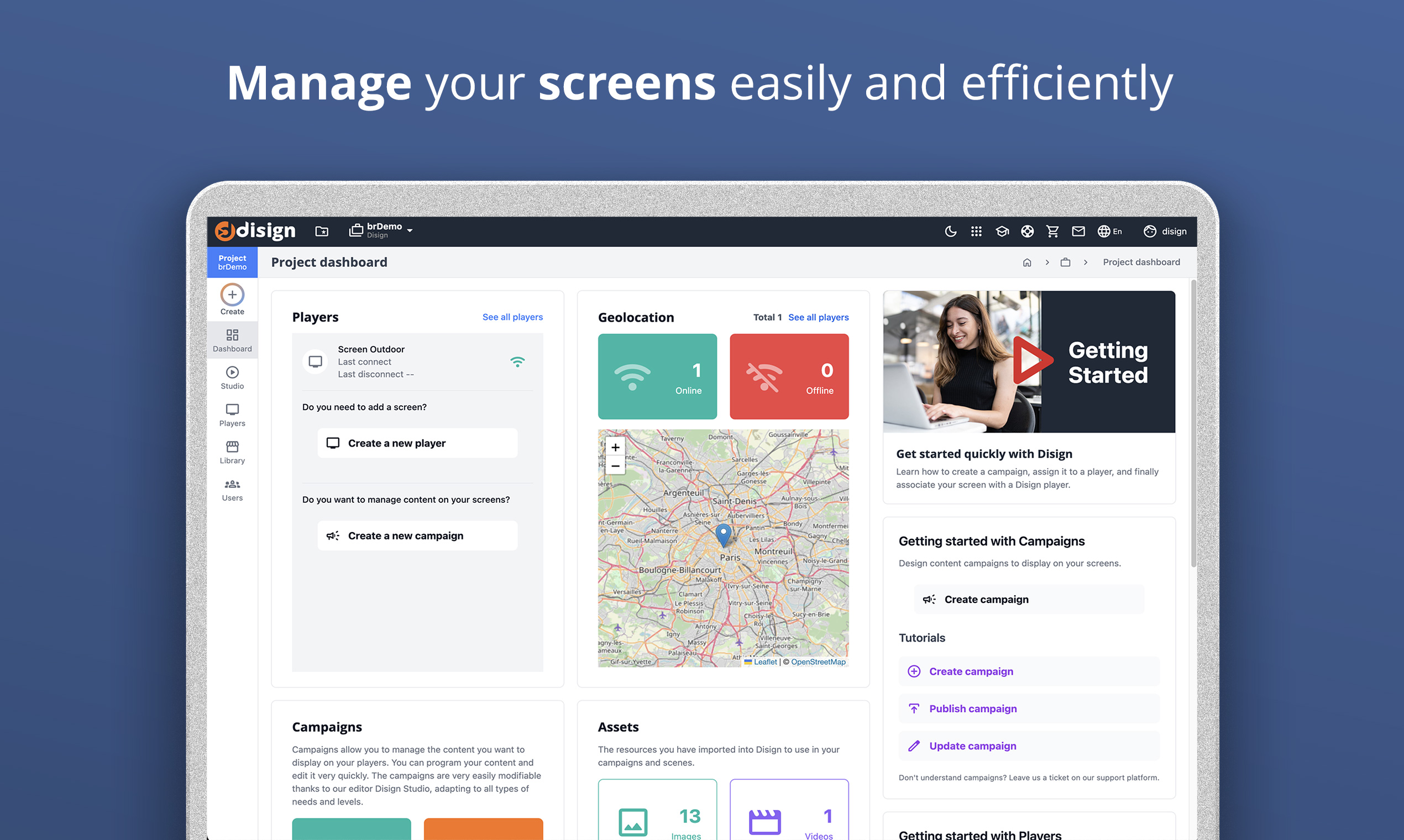1404x840 pixels.
Task: Zoom in on the geolocation map
Action: coord(615,447)
